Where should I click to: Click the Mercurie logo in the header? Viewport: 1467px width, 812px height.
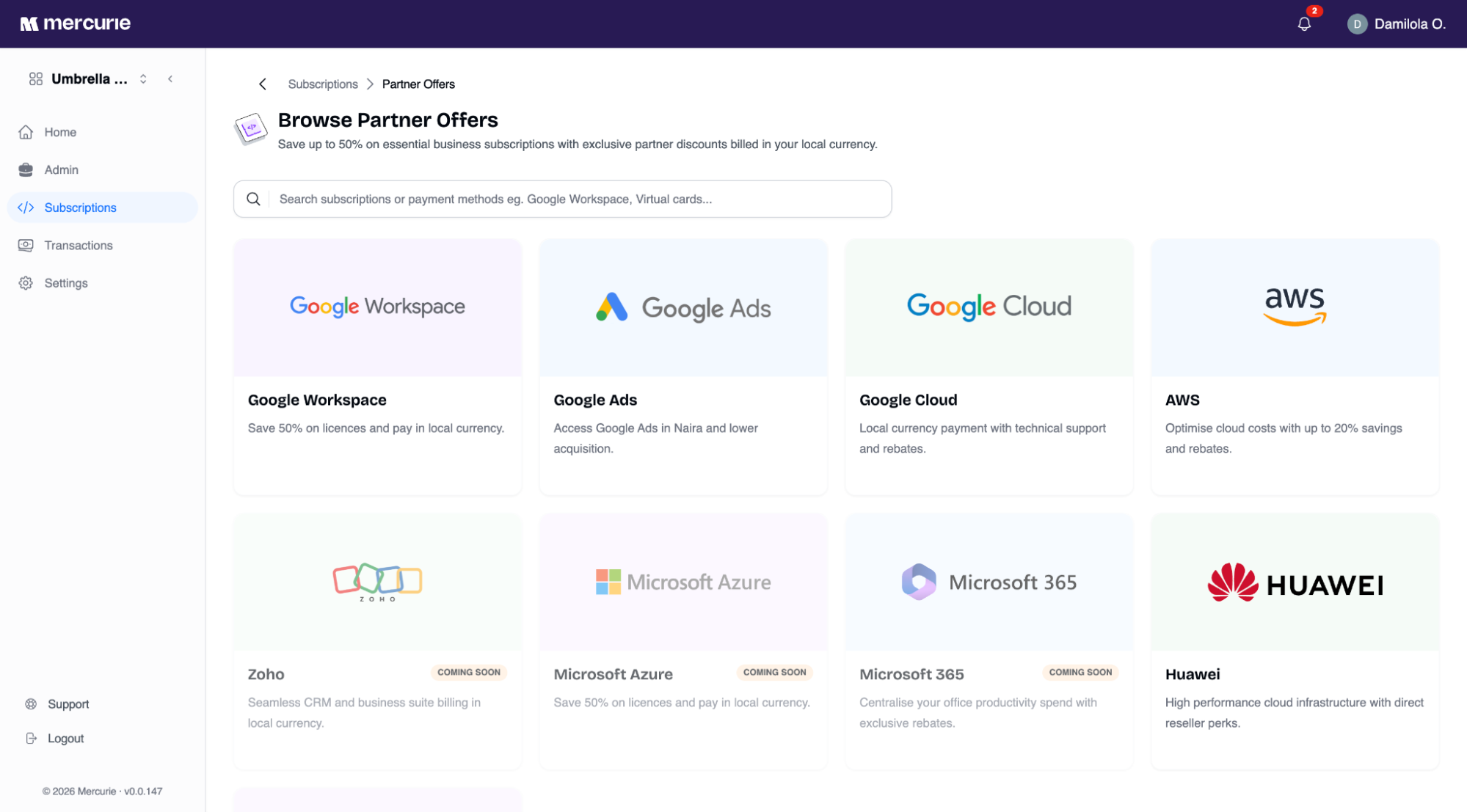click(x=75, y=23)
